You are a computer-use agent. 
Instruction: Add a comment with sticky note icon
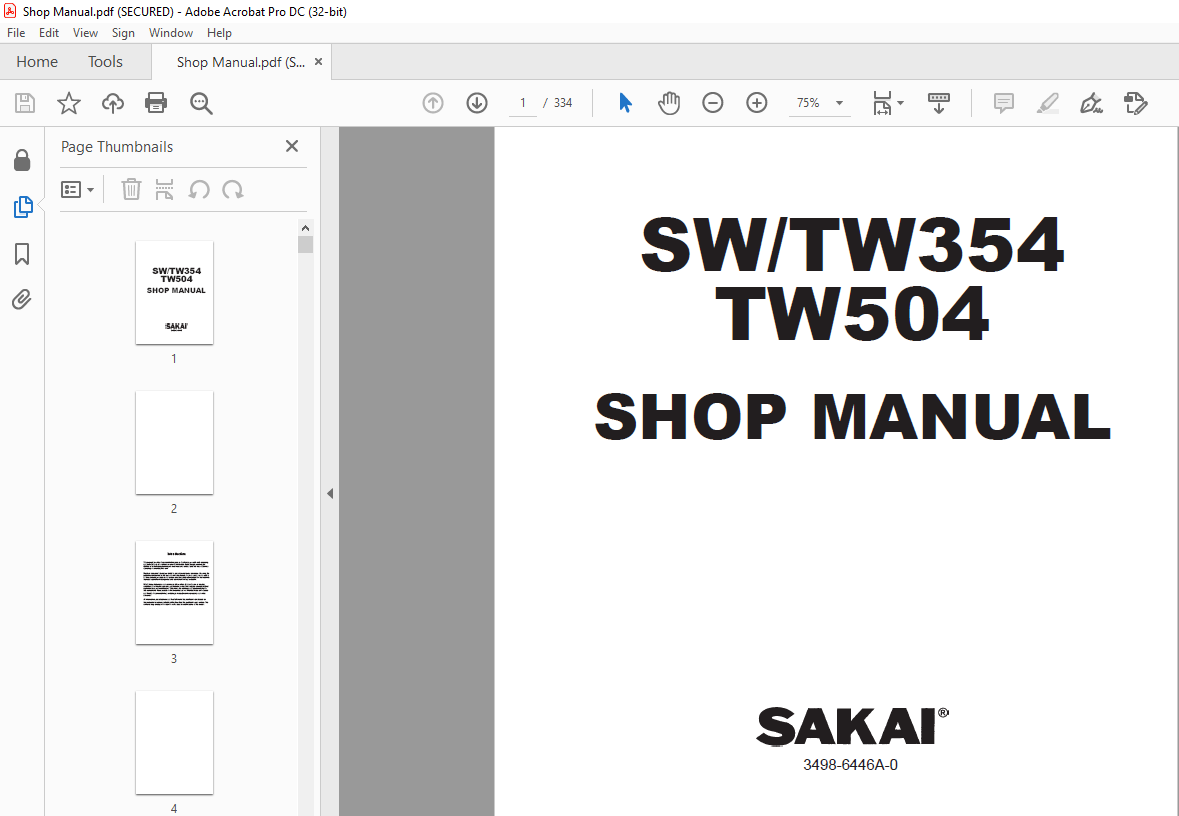click(x=1004, y=103)
